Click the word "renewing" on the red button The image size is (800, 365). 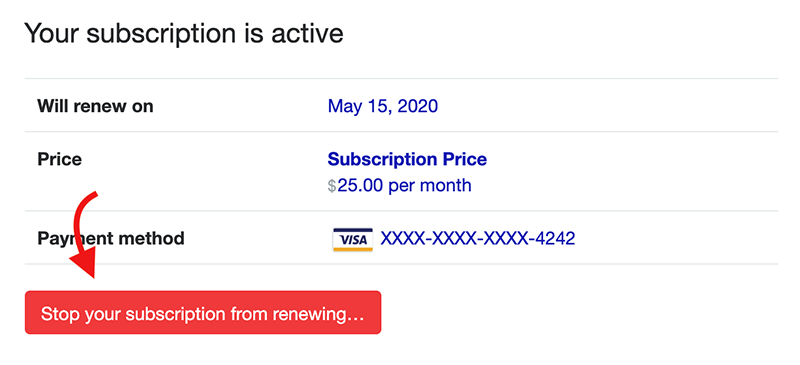pyautogui.click(x=318, y=314)
